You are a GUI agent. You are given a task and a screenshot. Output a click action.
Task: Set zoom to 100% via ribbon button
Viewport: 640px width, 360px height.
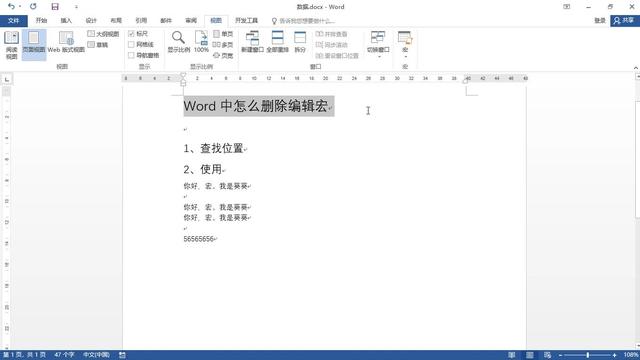(201, 42)
